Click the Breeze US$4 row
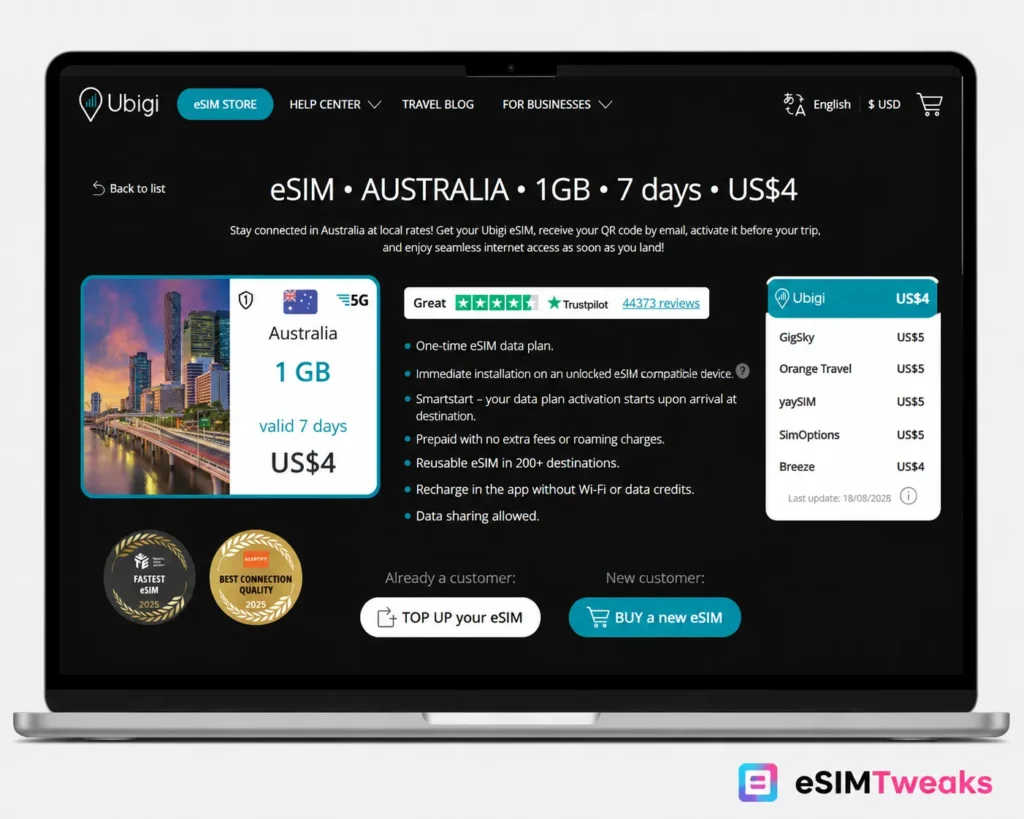The width and height of the screenshot is (1024, 819). click(851, 466)
